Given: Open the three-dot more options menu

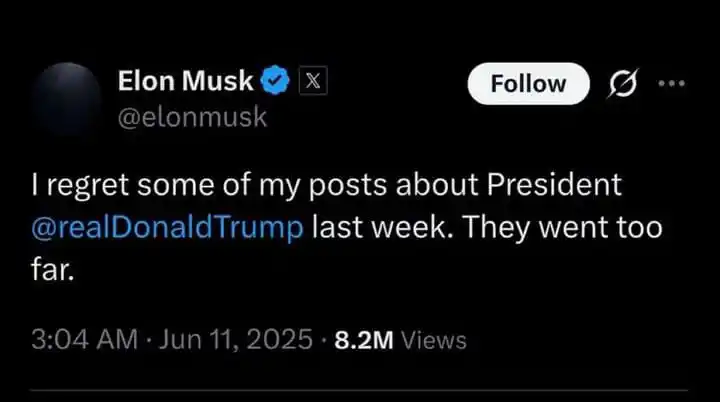Looking at the screenshot, I should pos(669,83).
